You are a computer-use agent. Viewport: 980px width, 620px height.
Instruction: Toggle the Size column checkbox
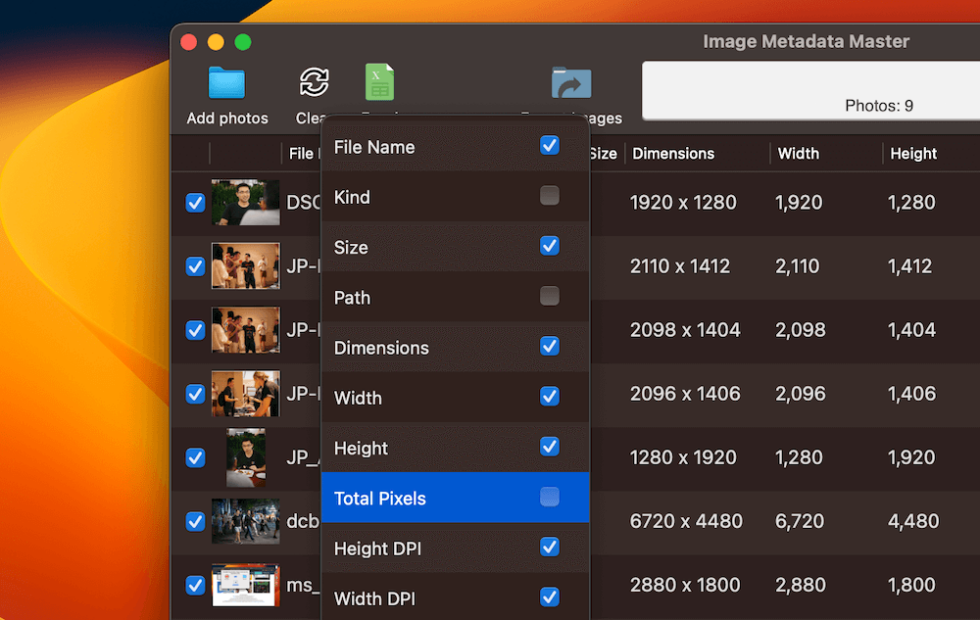[549, 246]
